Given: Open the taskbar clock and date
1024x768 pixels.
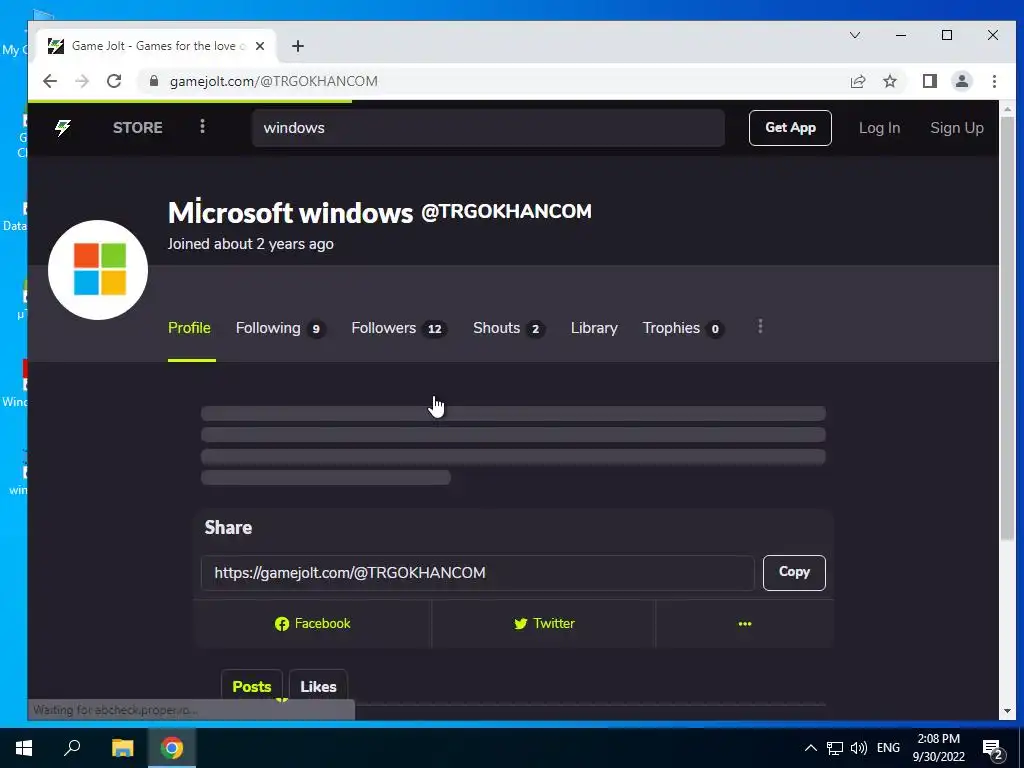Looking at the screenshot, I should tap(938, 748).
